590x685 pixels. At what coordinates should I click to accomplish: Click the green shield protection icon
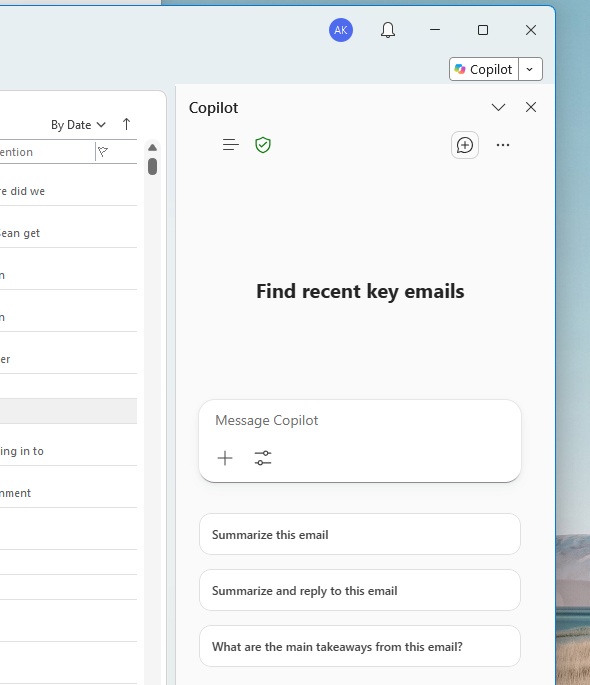[x=263, y=145]
